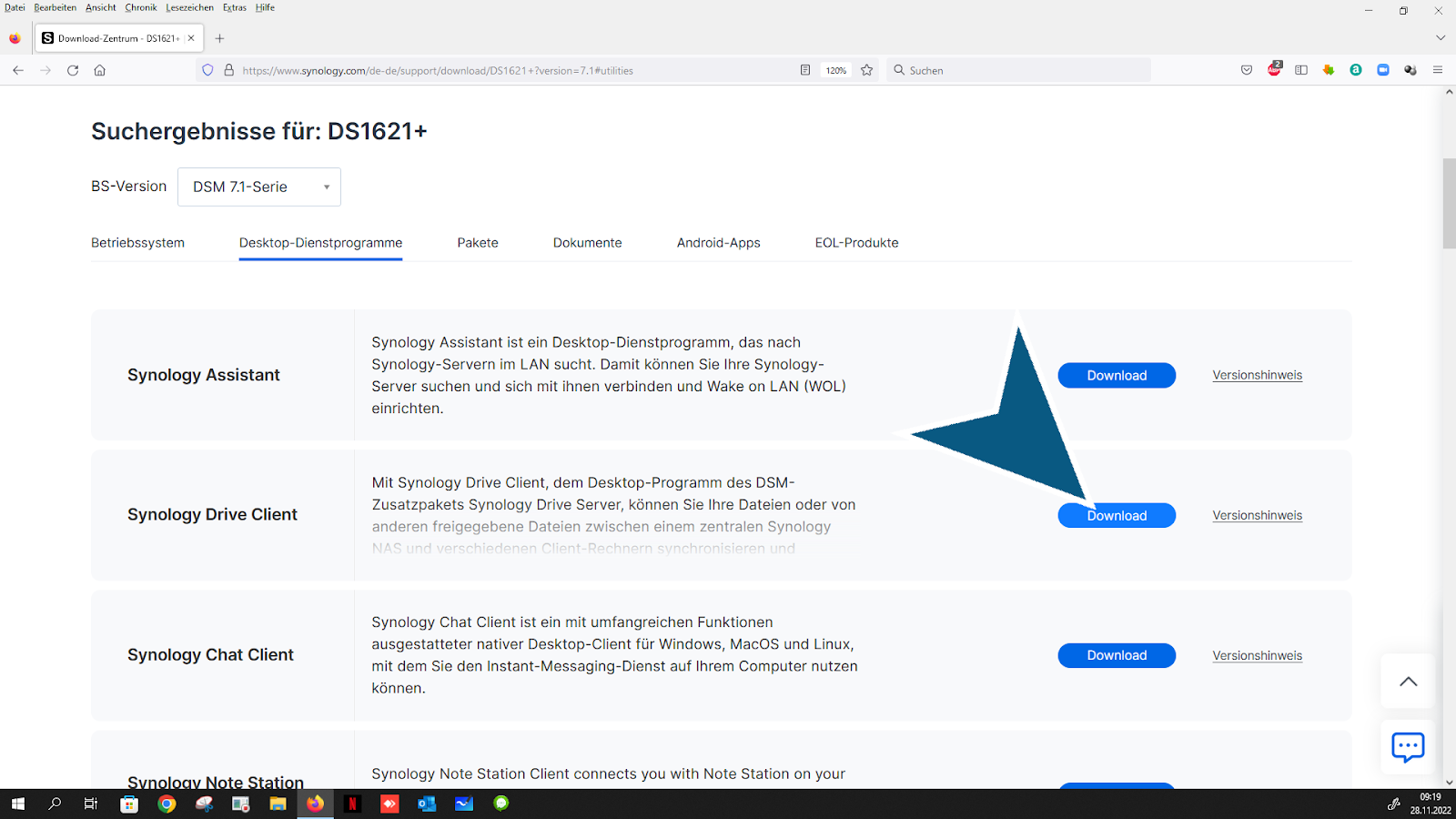Close the Download-Zentrum tab
1456x819 pixels.
(191, 38)
